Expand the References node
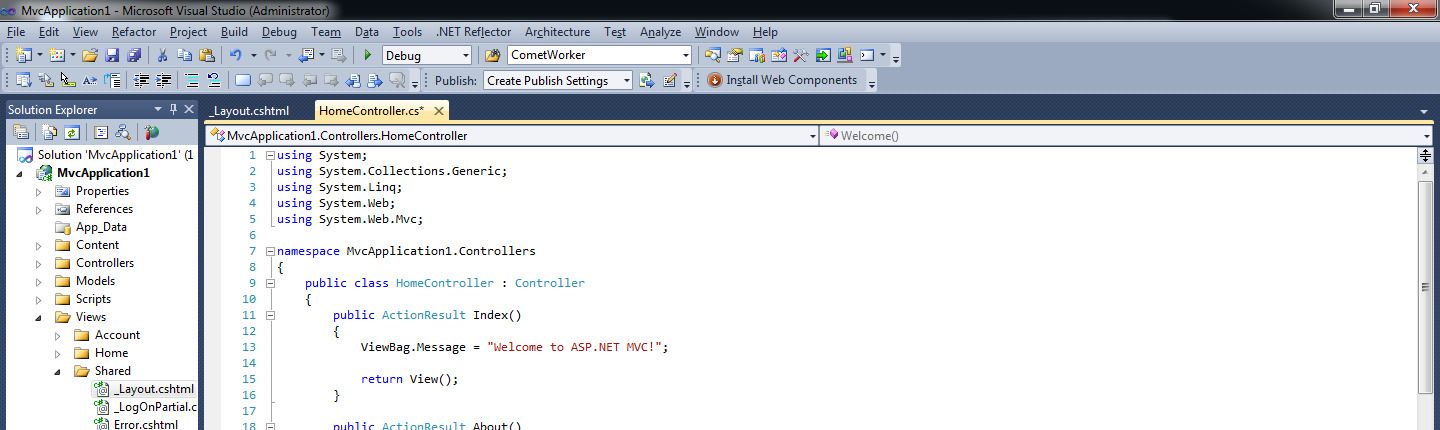Image resolution: width=1440 pixels, height=430 pixels. pos(39,209)
